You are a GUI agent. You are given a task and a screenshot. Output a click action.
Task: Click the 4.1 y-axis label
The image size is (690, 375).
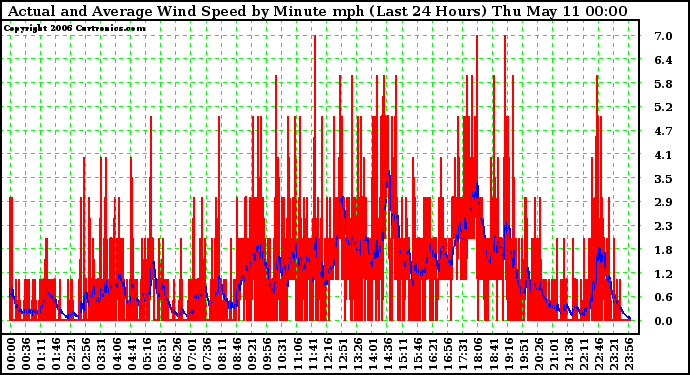click(663, 155)
